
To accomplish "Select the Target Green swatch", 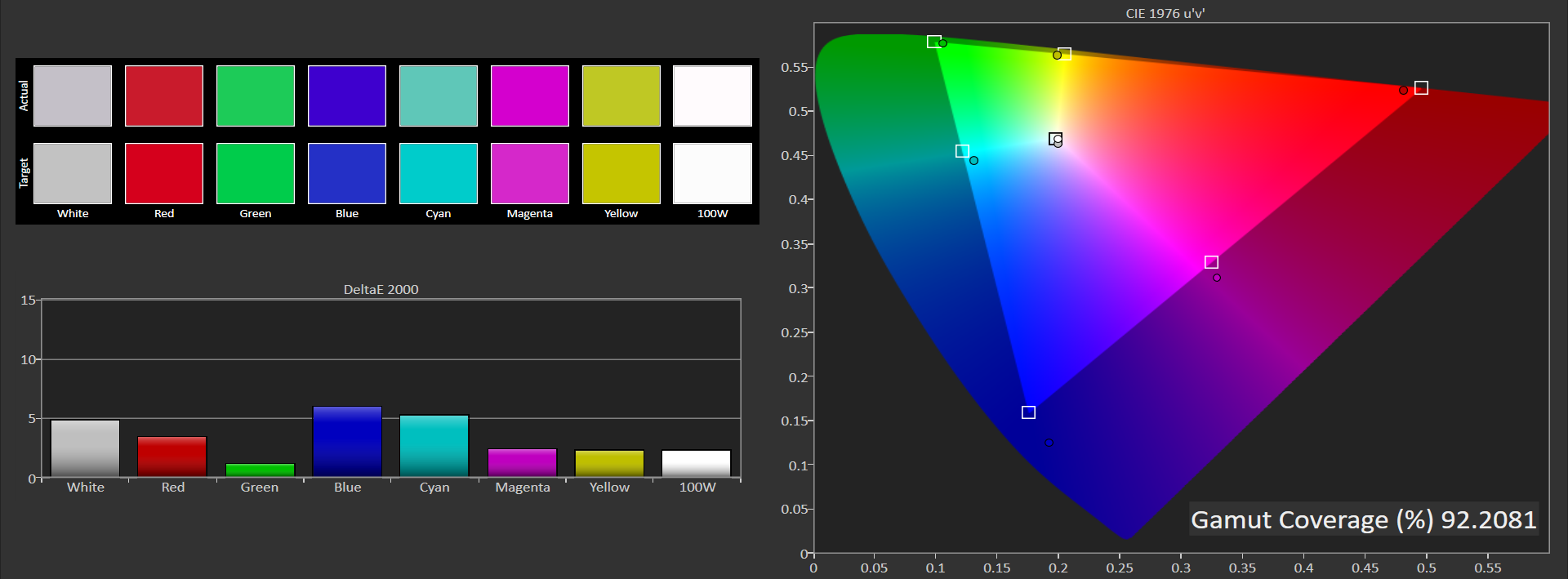I will (x=256, y=173).
